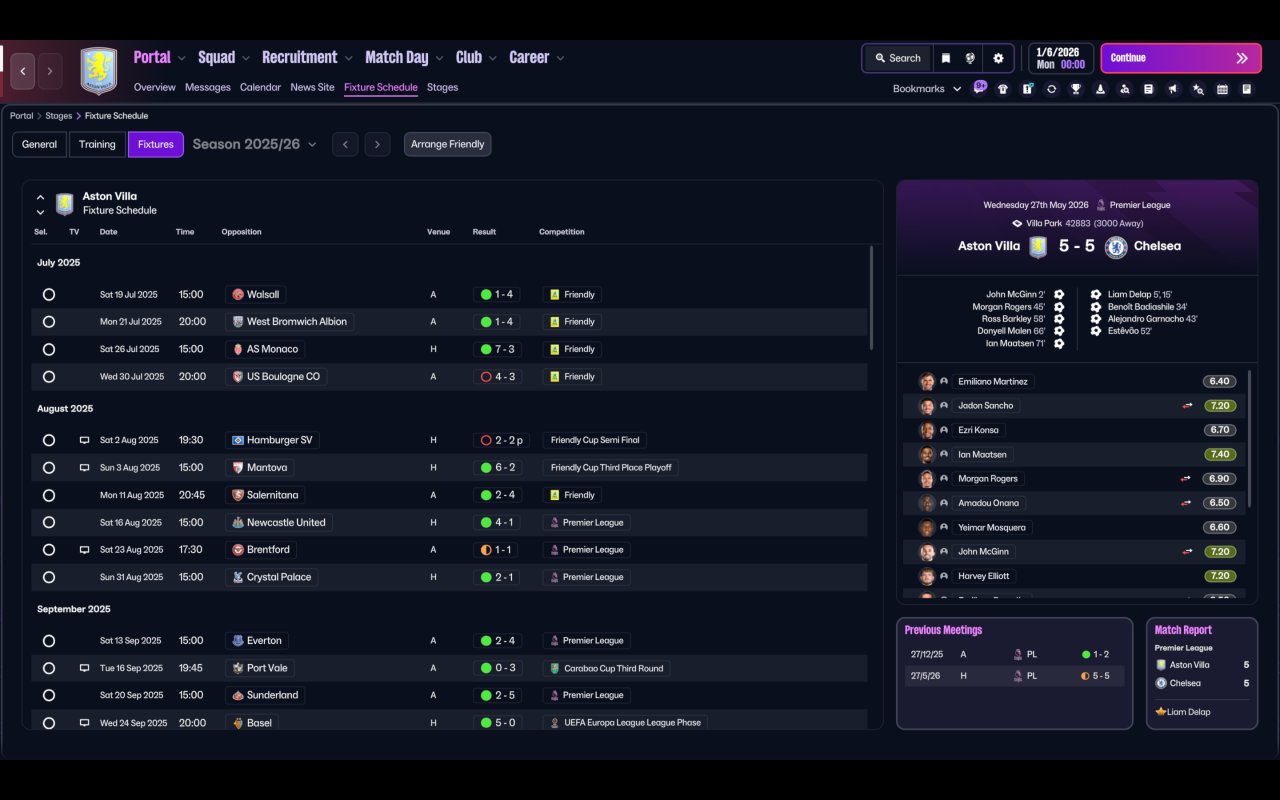1280x800 pixels.
Task: Click the fixture list vertical scrollbar
Action: pos(871,298)
